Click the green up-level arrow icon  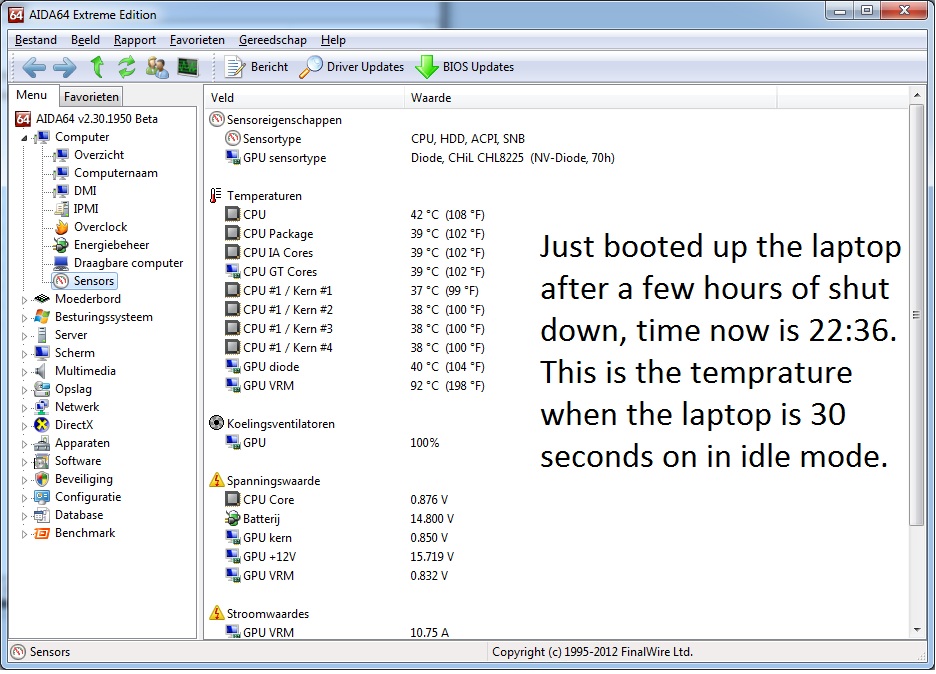click(x=97, y=66)
